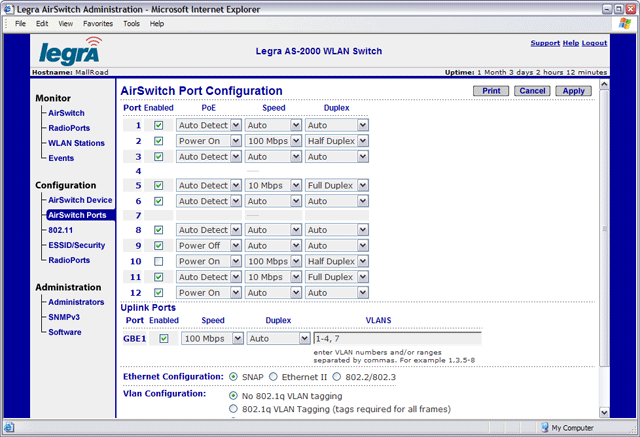Select Ethernet II radio button
This screenshot has width=640, height=437.
click(273, 377)
